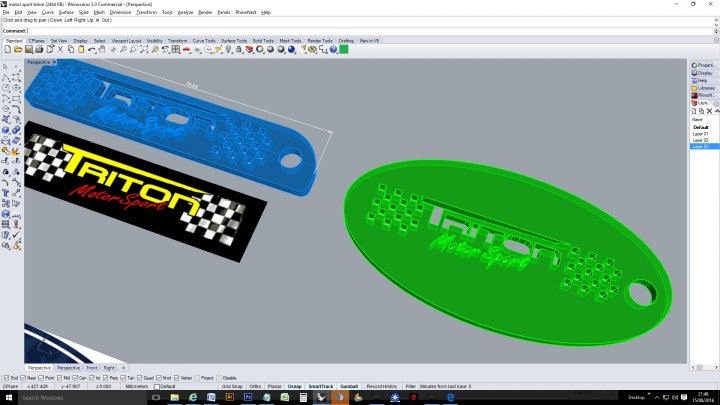Click the Copy icon in the Standard toolbar
Screen dimensions: 720x405
point(71,50)
